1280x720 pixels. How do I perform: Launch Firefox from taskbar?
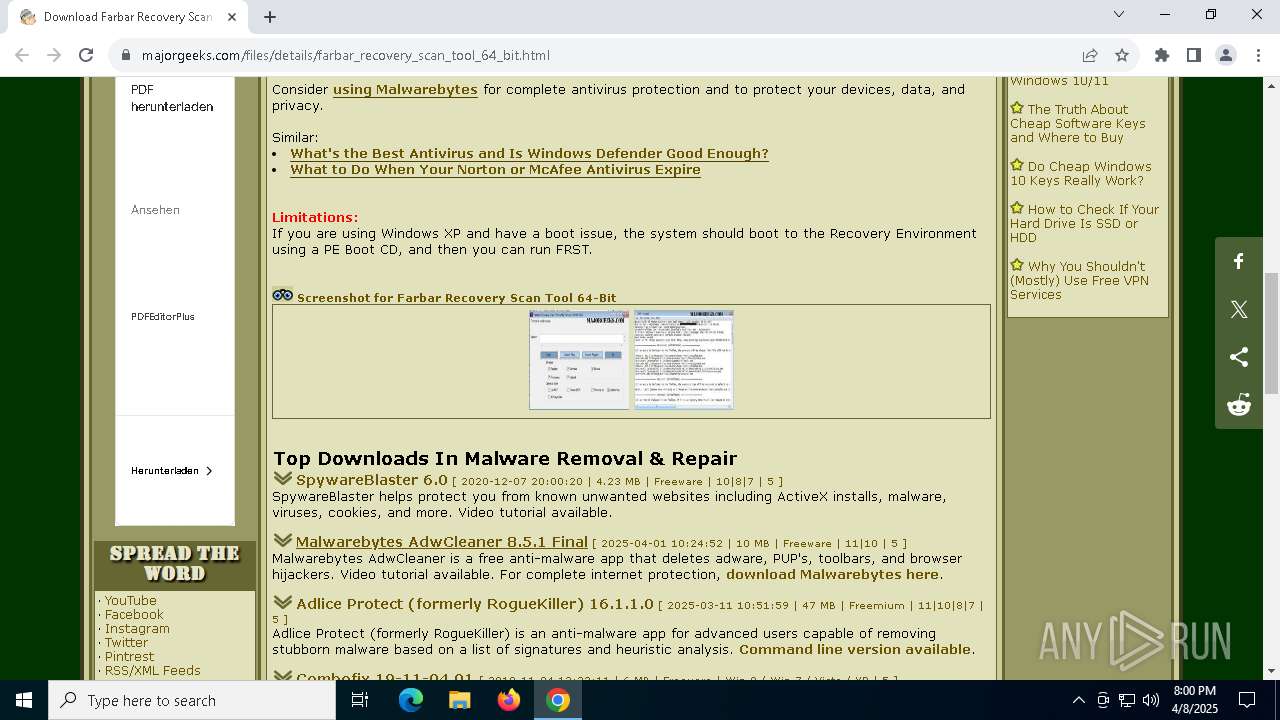pyautogui.click(x=509, y=700)
